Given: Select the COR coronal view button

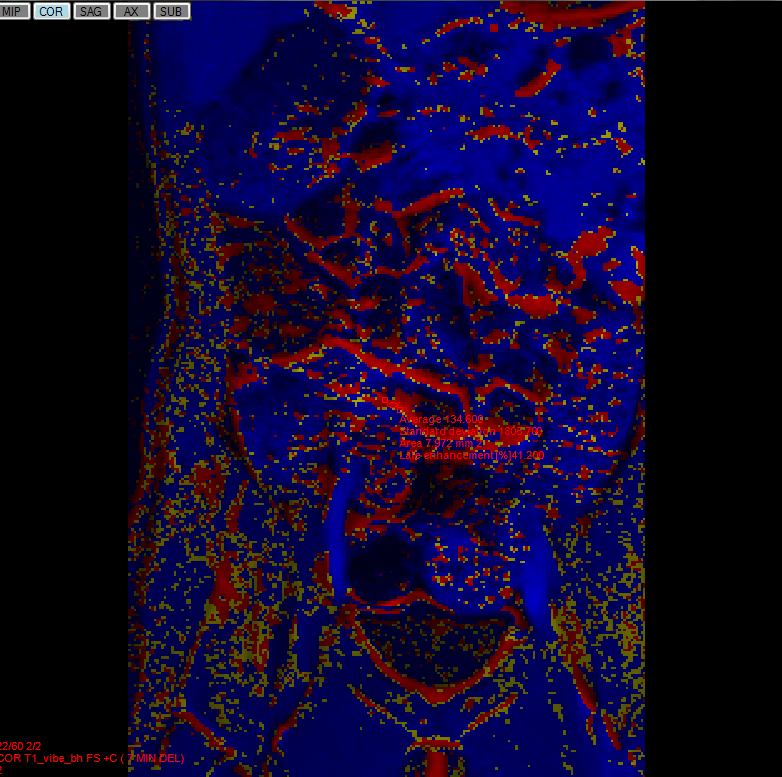Looking at the screenshot, I should [52, 11].
